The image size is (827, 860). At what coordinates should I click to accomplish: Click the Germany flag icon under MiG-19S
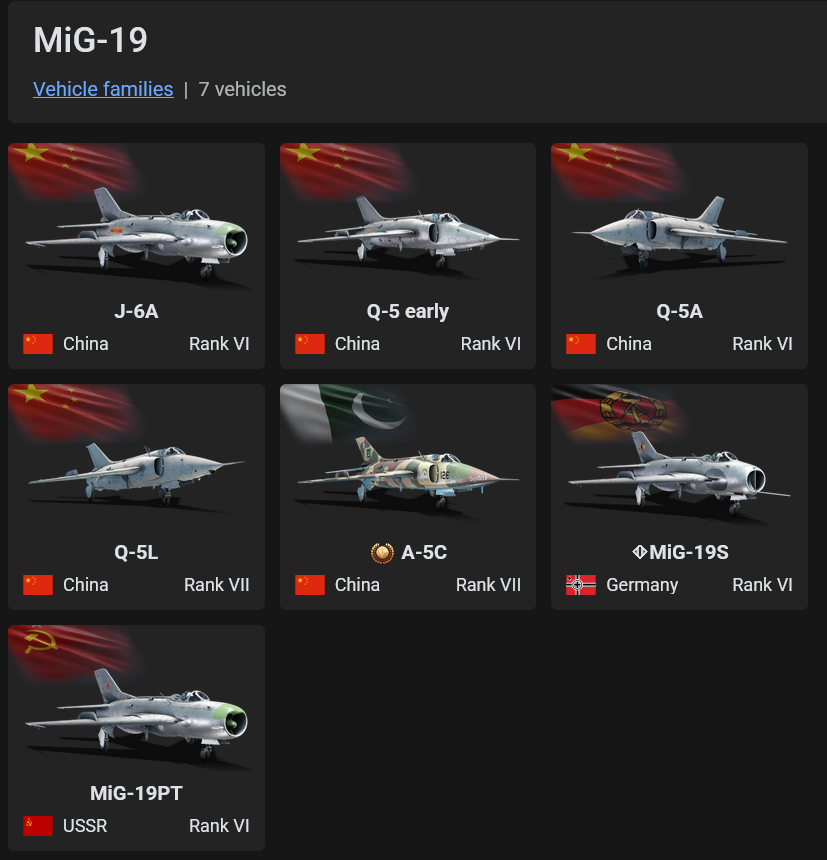click(581, 585)
